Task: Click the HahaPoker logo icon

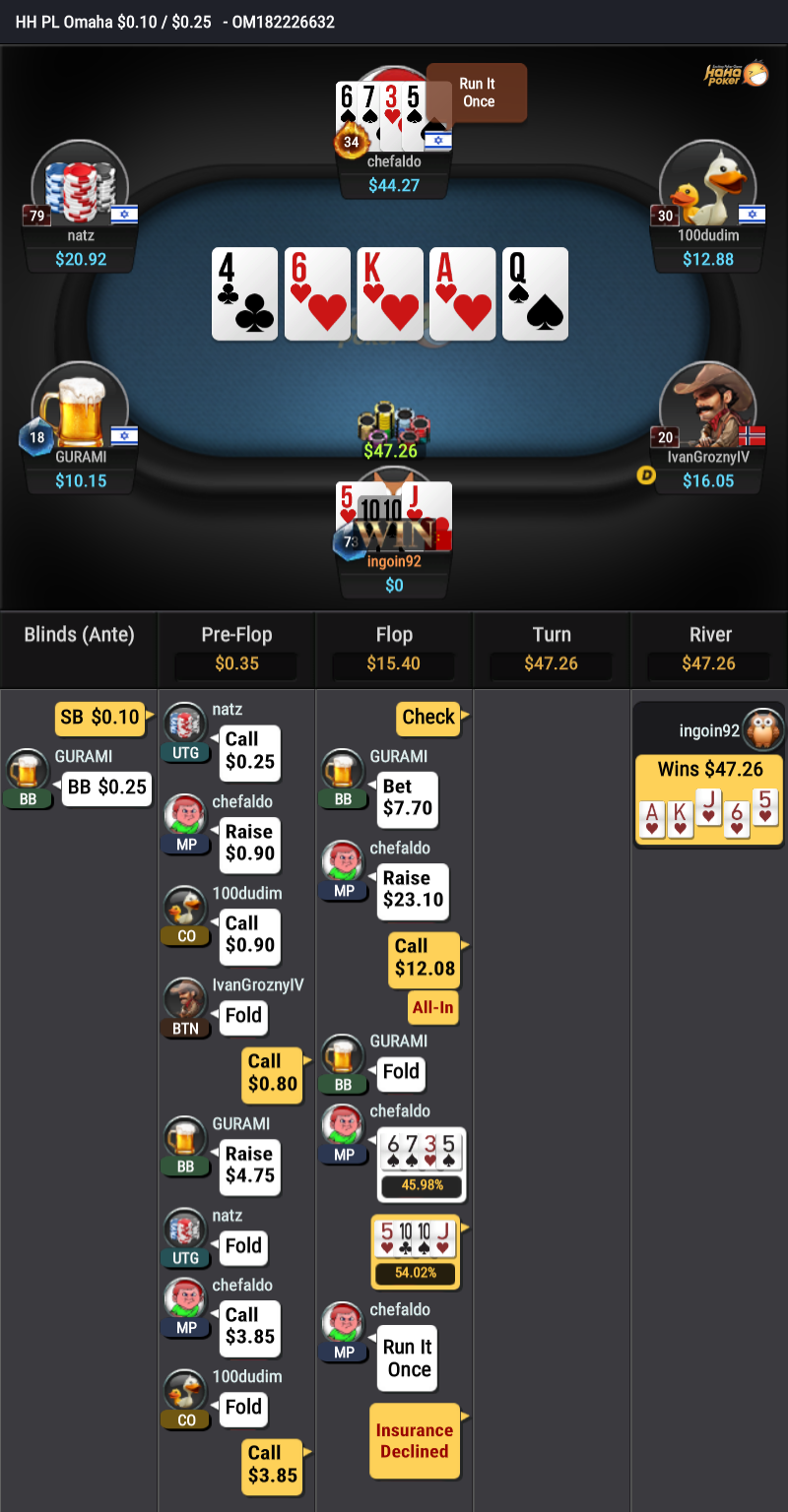Action: [x=736, y=74]
